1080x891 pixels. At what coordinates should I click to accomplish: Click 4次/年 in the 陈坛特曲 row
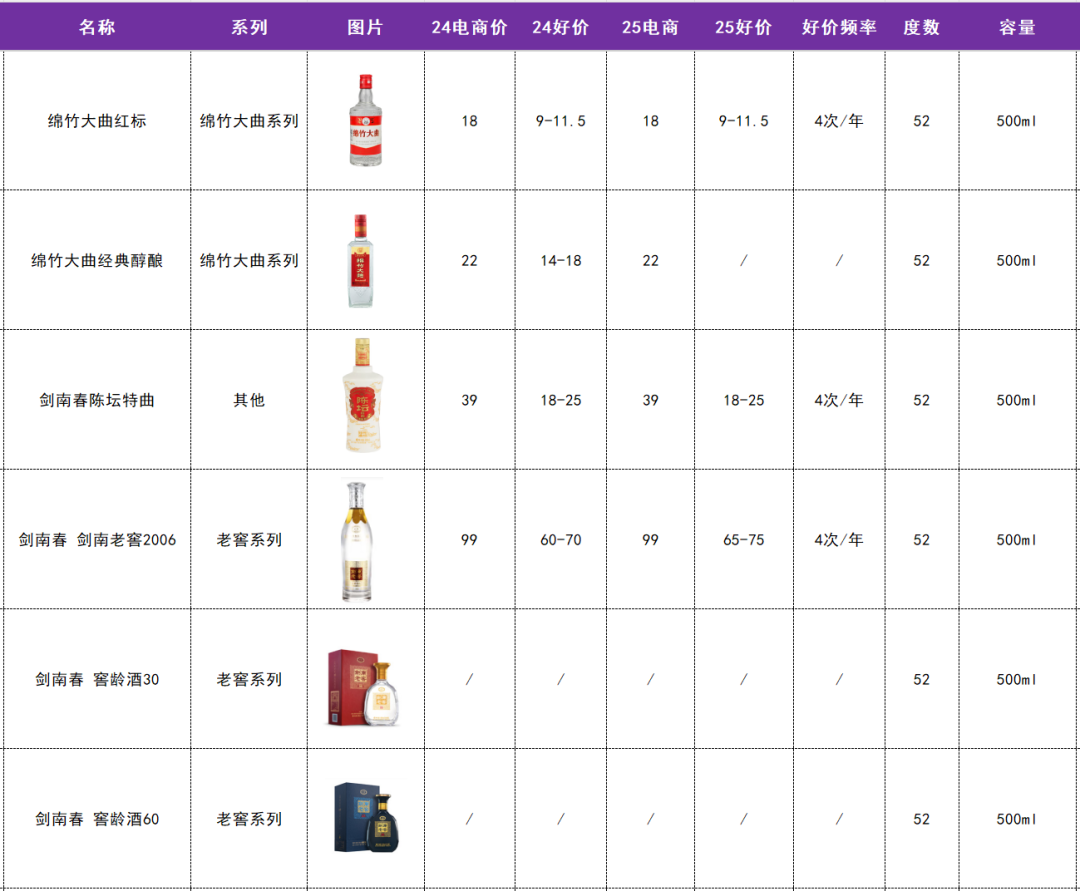coord(839,400)
